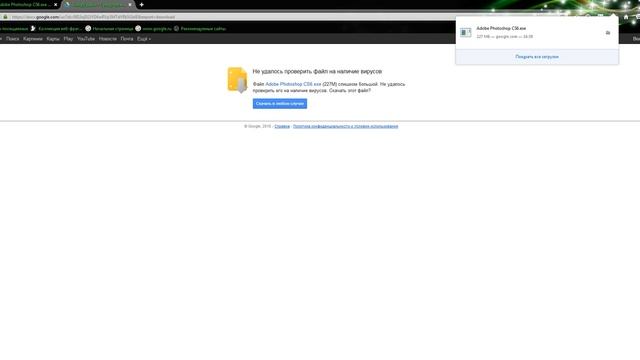Close the active second browser tab
Screen dimensions: 640x360
130,4
